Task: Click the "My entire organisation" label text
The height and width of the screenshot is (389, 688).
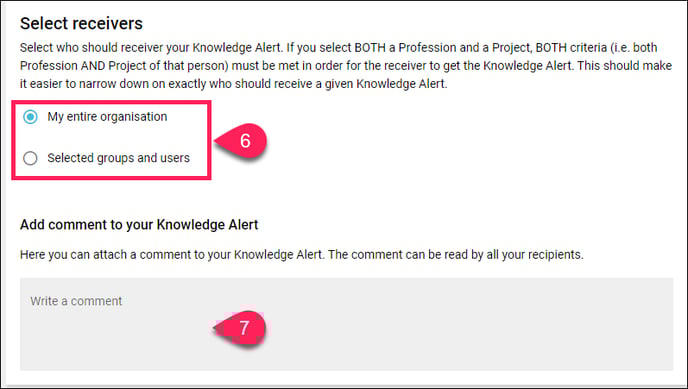Action: (107, 117)
